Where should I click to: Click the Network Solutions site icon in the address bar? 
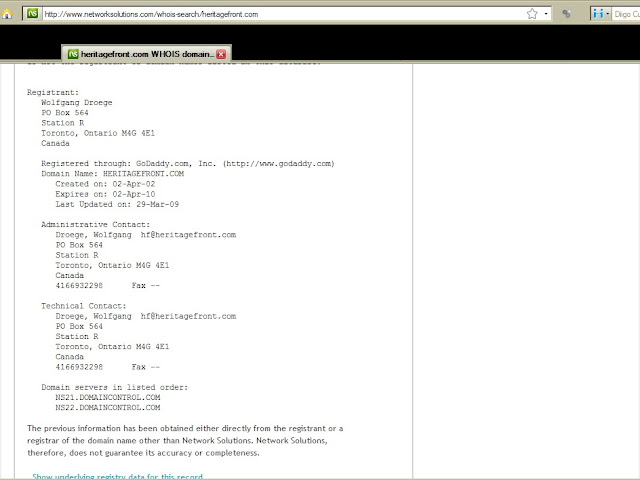pos(32,13)
